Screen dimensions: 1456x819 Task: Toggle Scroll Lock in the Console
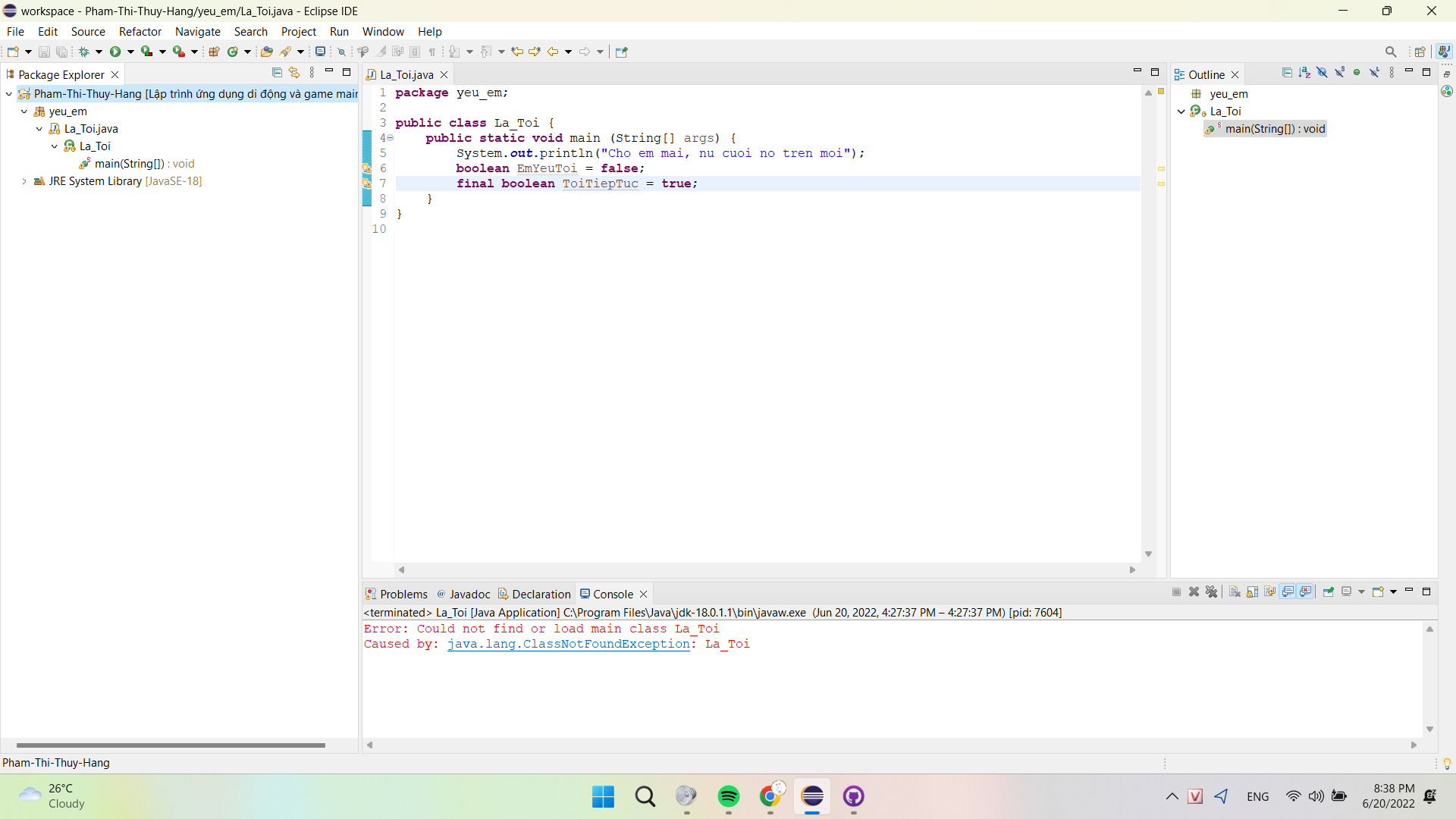click(1252, 592)
